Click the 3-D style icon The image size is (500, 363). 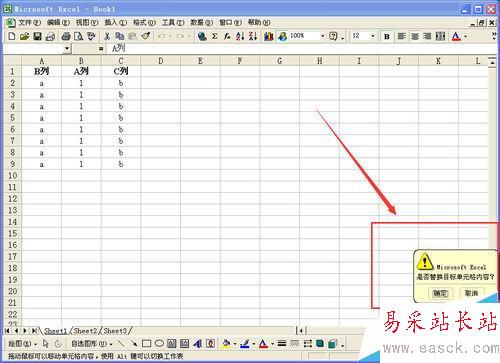tap(333, 343)
